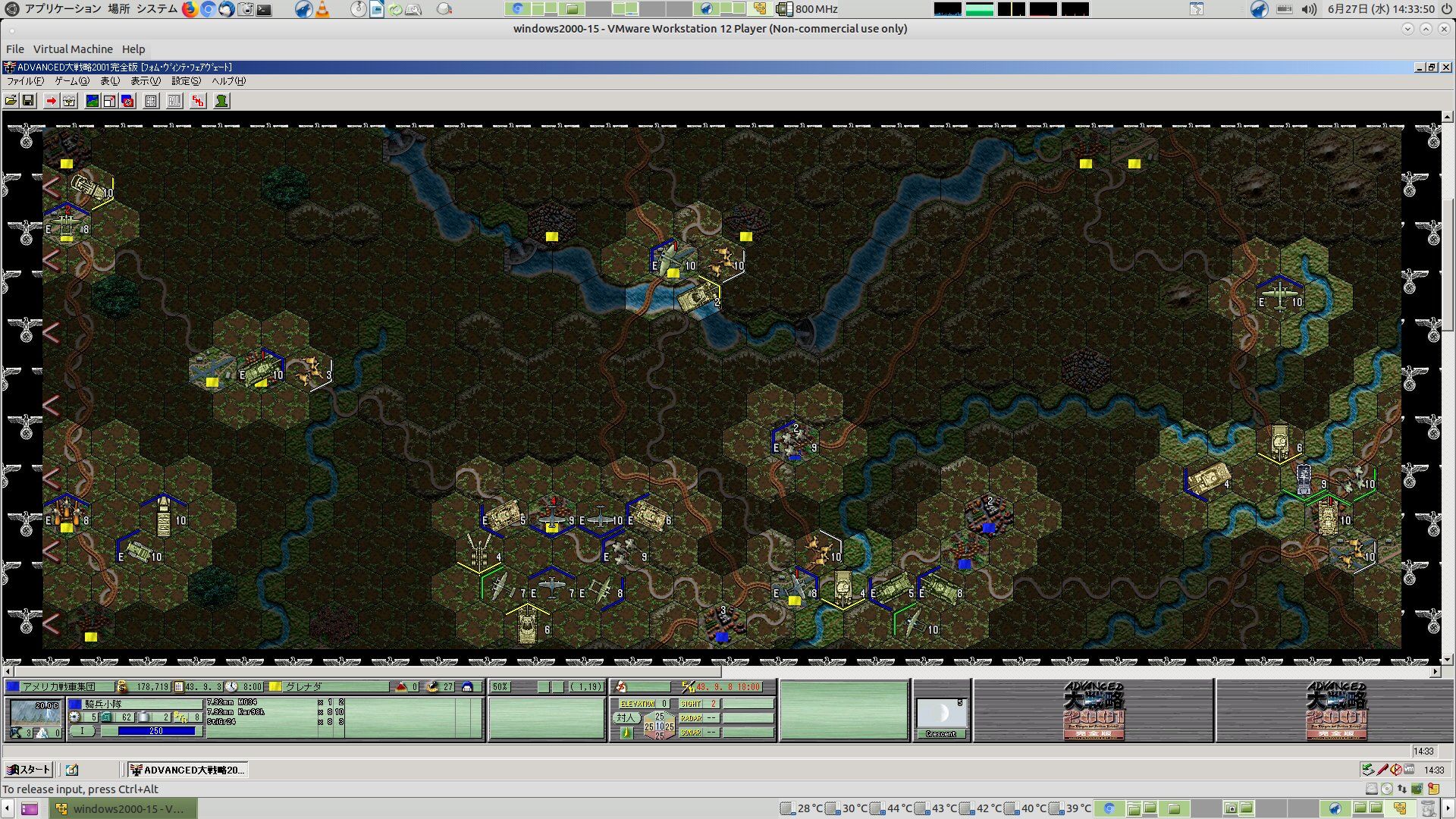Click the save floppy disk icon
Screen dimensions: 1456x819
pyautogui.click(x=28, y=101)
